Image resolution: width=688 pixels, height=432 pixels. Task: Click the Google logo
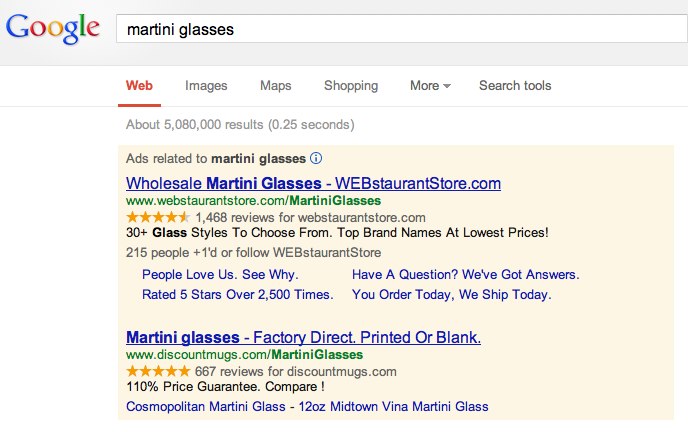(x=52, y=30)
